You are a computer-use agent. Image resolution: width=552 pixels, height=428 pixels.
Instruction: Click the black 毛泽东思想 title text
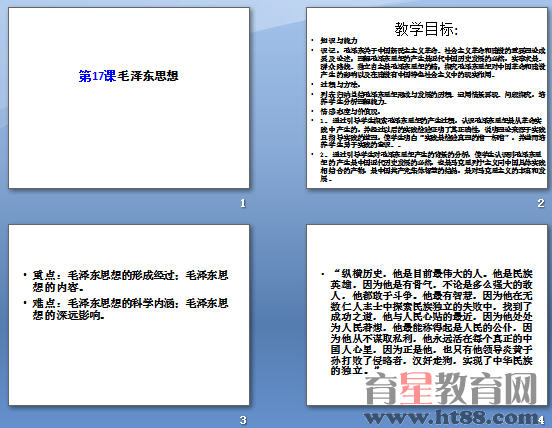click(148, 76)
